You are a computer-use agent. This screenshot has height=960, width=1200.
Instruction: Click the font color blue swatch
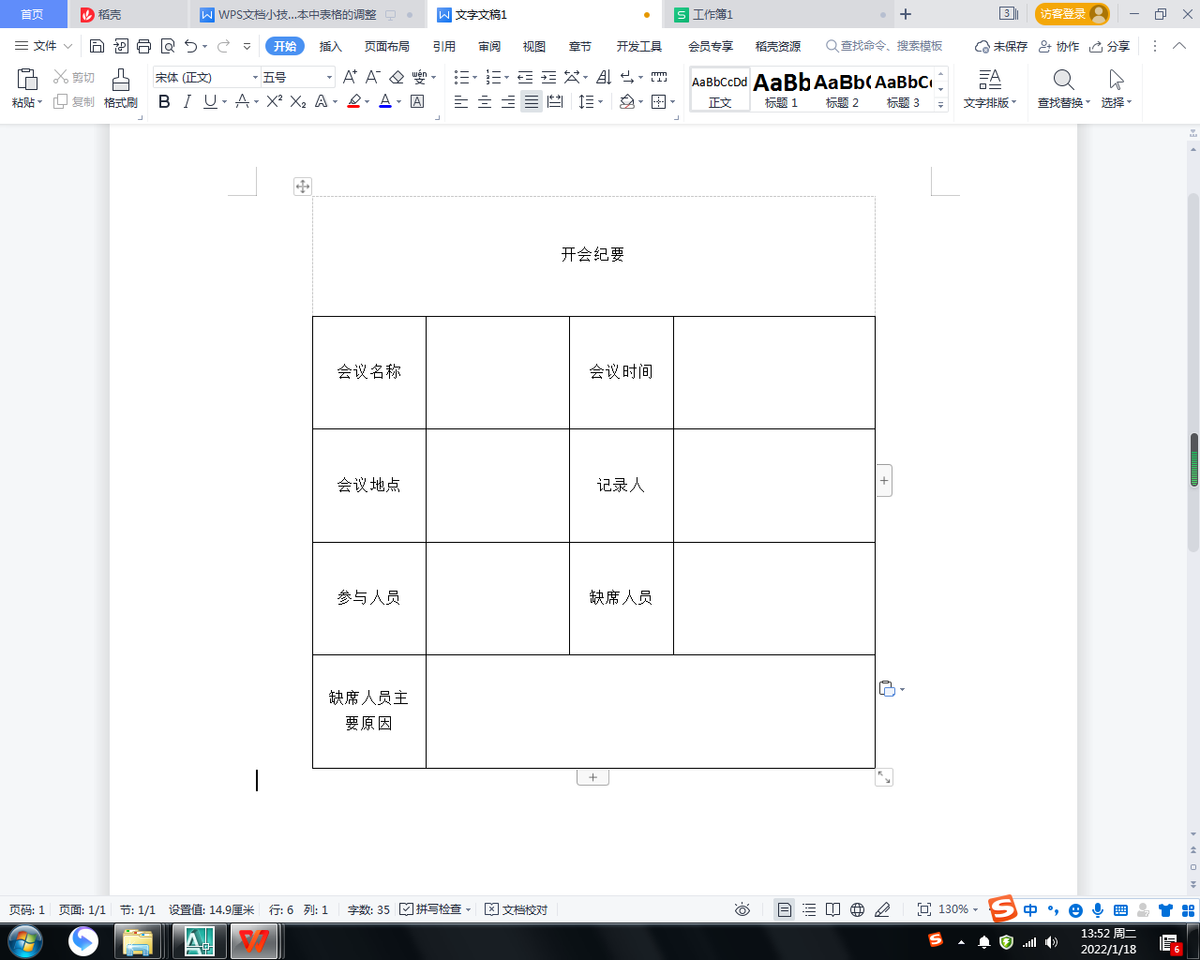(385, 101)
